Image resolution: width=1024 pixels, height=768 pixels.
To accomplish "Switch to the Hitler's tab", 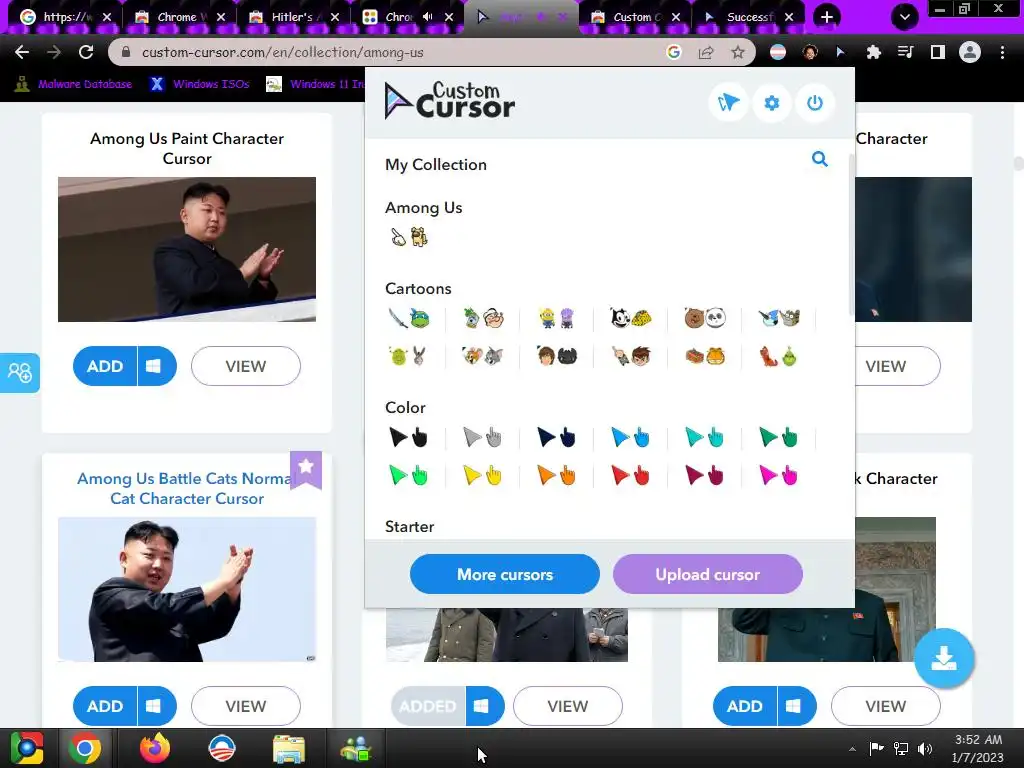I will (292, 17).
